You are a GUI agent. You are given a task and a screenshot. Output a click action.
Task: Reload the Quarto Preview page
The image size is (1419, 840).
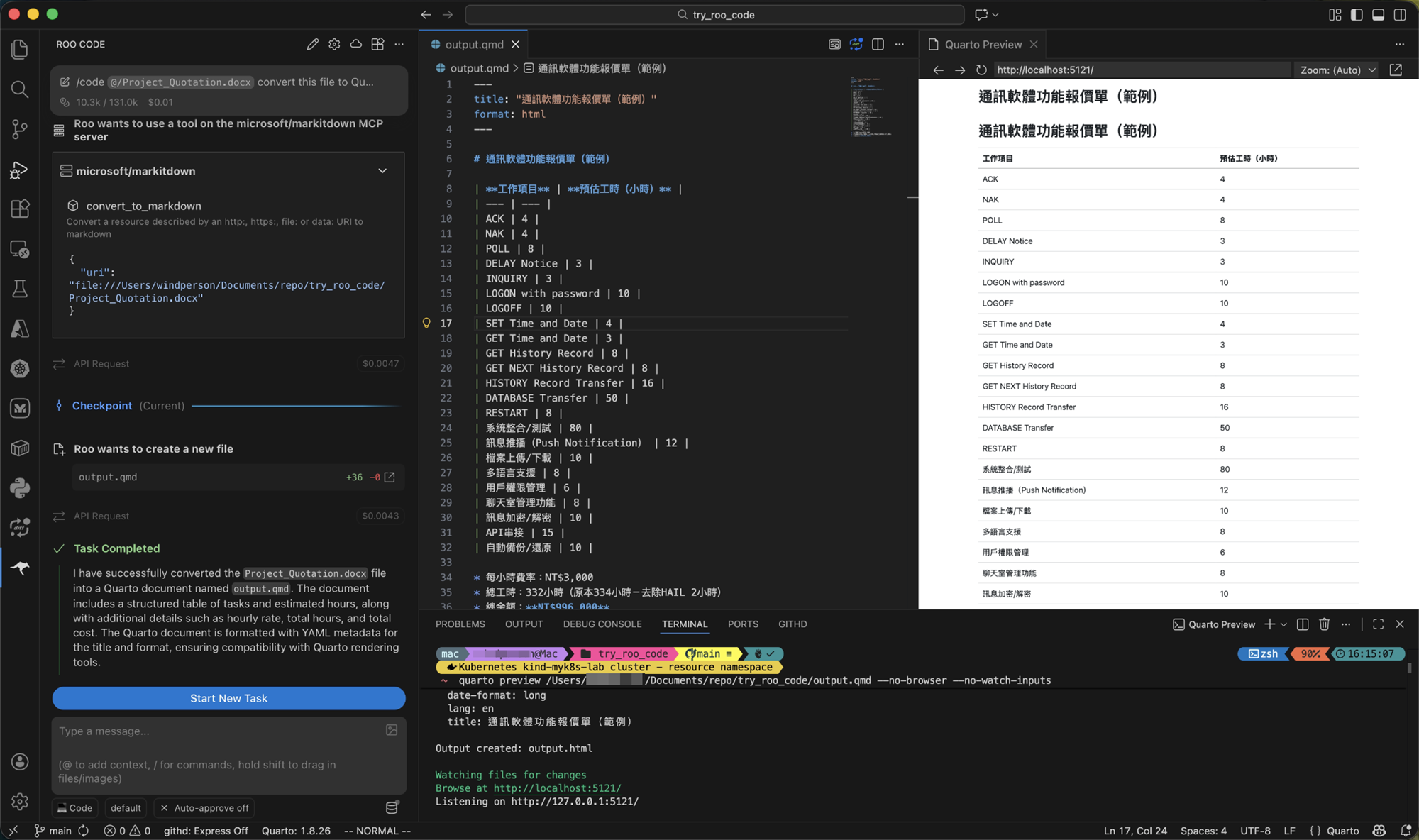pyautogui.click(x=981, y=70)
